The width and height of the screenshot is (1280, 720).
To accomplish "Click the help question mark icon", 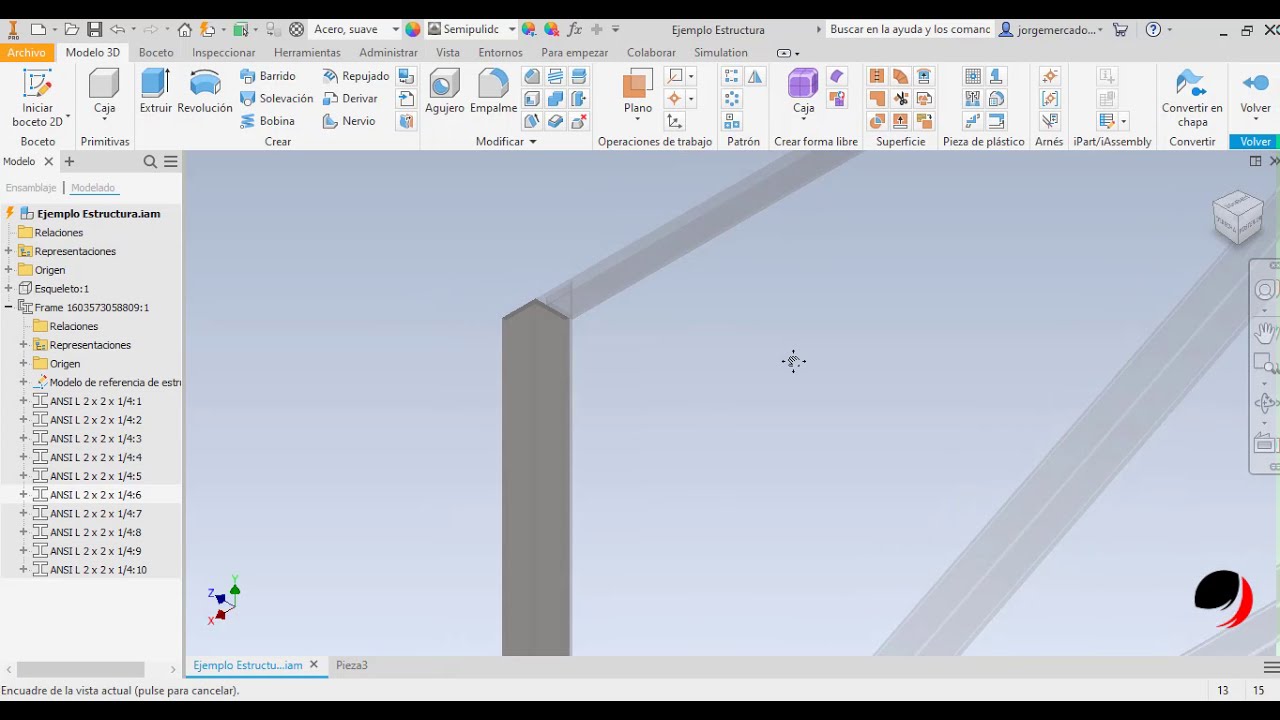I will pyautogui.click(x=1153, y=29).
